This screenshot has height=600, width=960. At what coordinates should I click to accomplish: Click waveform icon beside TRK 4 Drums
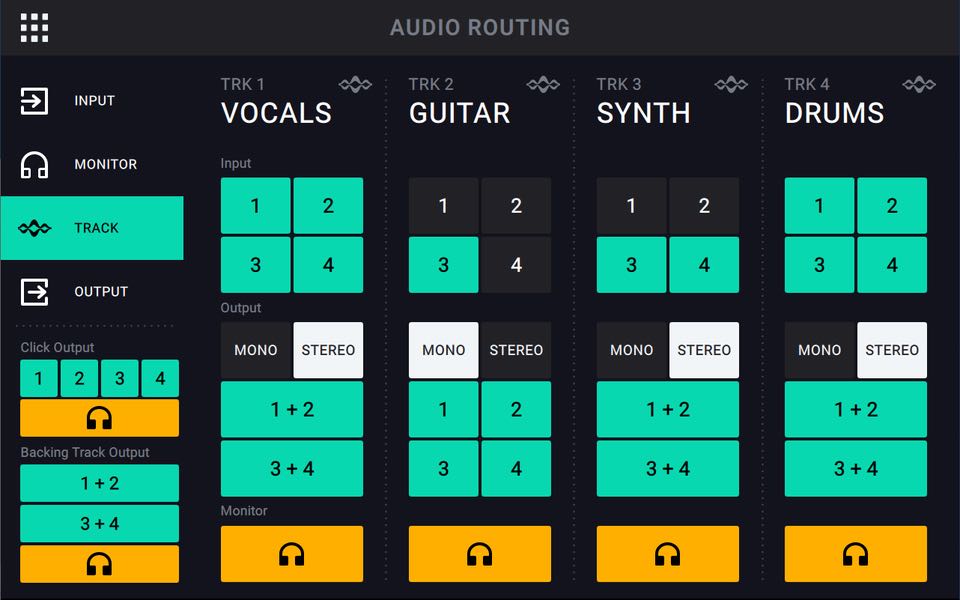(x=919, y=85)
